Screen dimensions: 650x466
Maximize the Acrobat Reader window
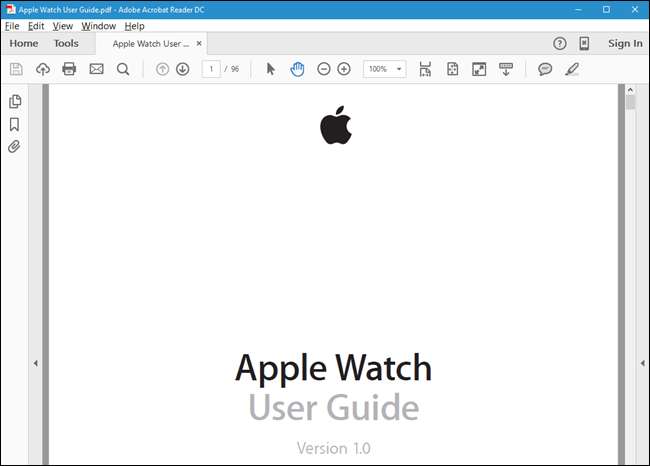click(x=606, y=10)
